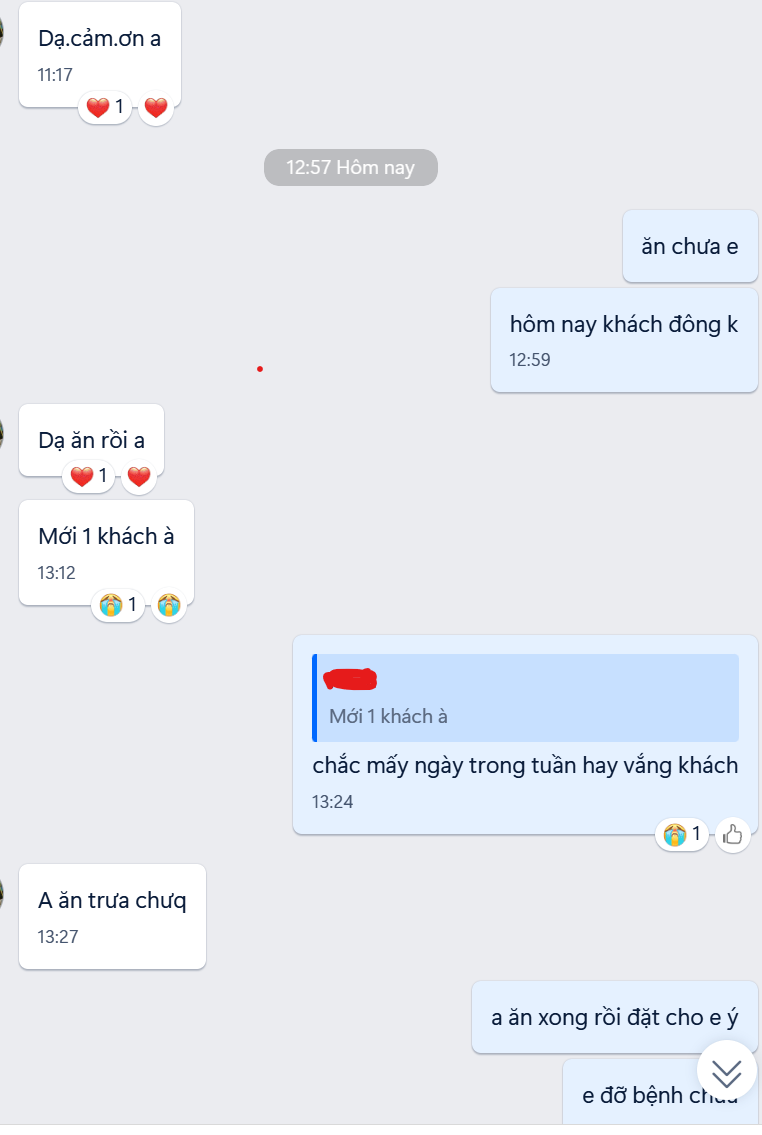Viewport: 762px width, 1135px height.
Task: Click heart count badge on 'Dạ ăn rồi a'
Action: pyautogui.click(x=89, y=476)
